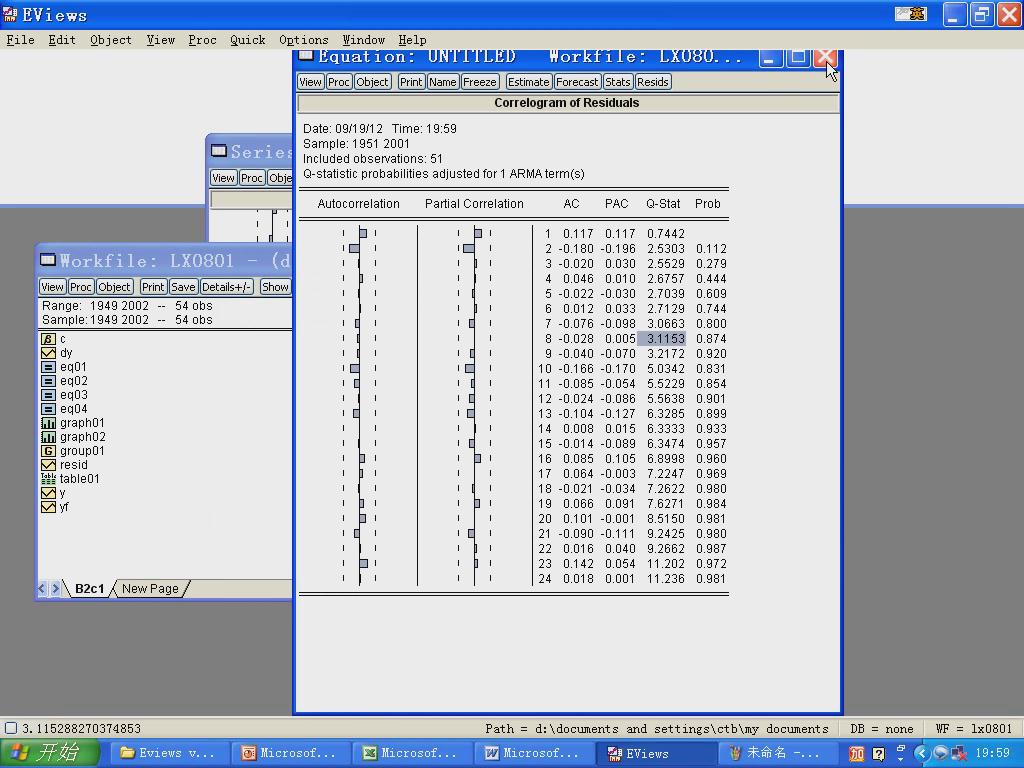The width and height of the screenshot is (1024, 768).
Task: Click Estimate button in Equation window
Action: 528,82
